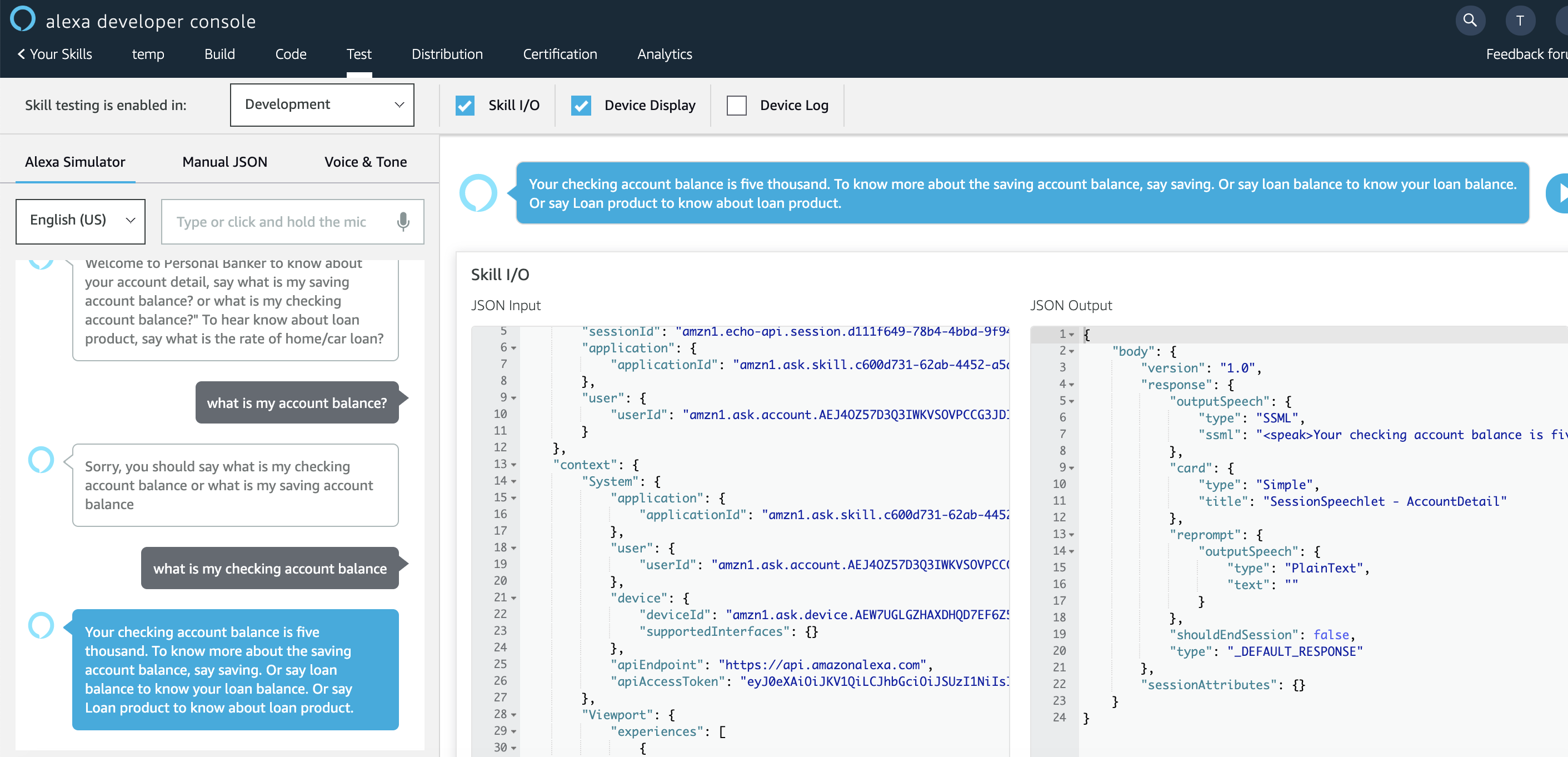
Task: Collapse JSON Output line 2 body fold arrow
Action: click(x=1071, y=351)
